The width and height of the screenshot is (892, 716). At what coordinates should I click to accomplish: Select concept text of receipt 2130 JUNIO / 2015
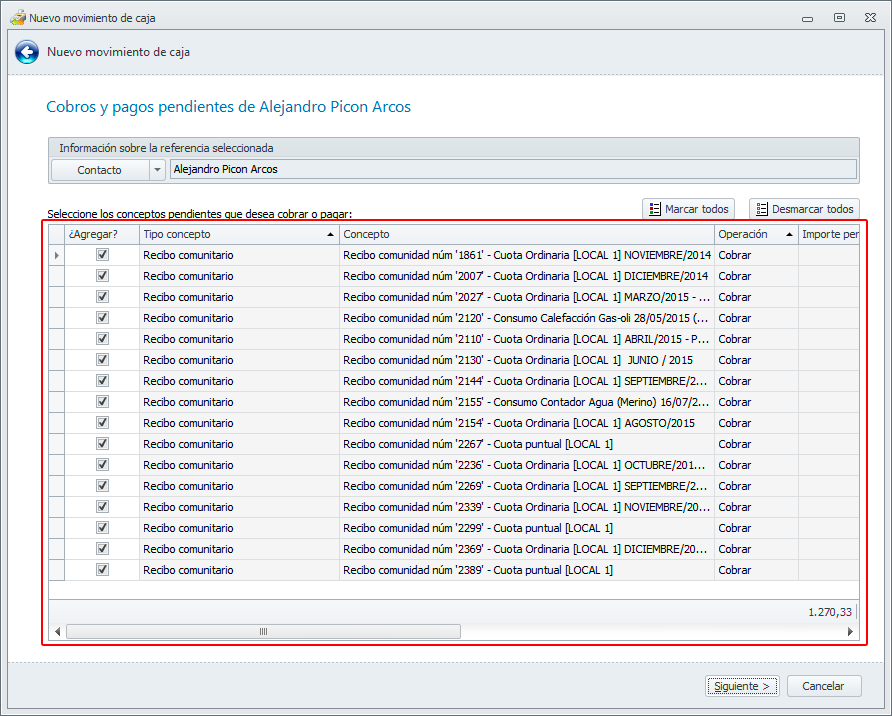(x=518, y=361)
